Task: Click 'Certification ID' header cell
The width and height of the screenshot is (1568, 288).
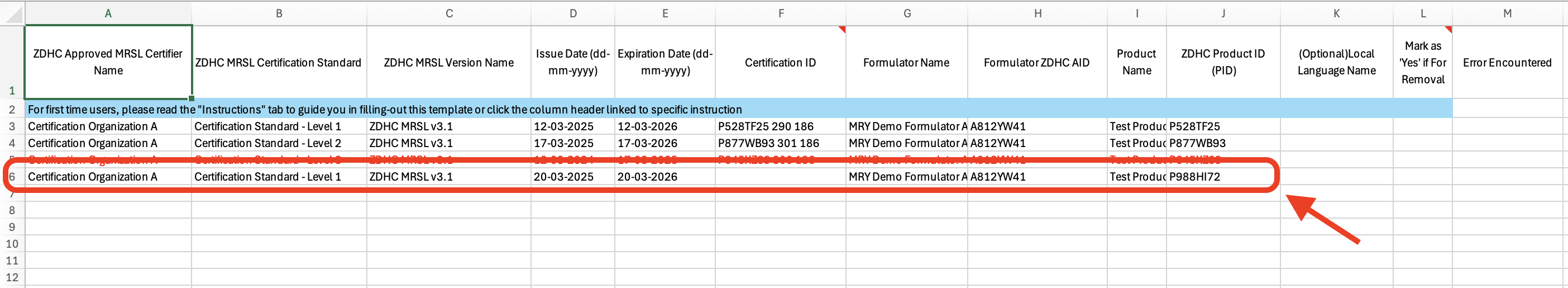Action: click(780, 62)
